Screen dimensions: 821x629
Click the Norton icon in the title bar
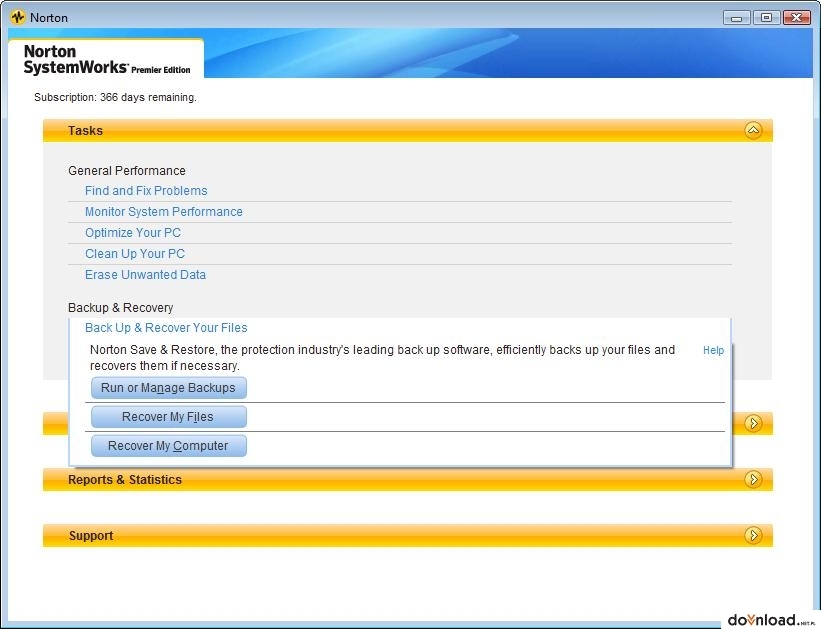point(17,17)
